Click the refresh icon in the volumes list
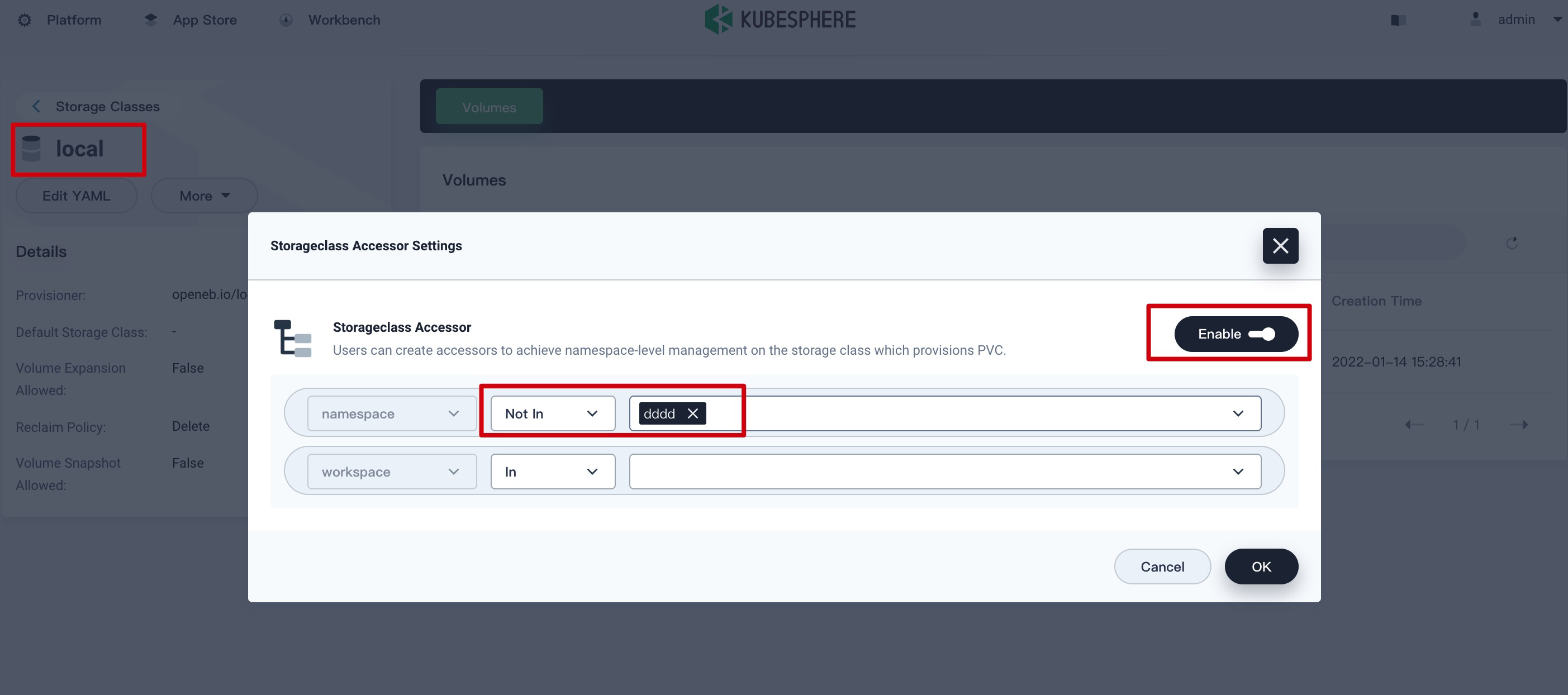1568x695 pixels. point(1513,244)
